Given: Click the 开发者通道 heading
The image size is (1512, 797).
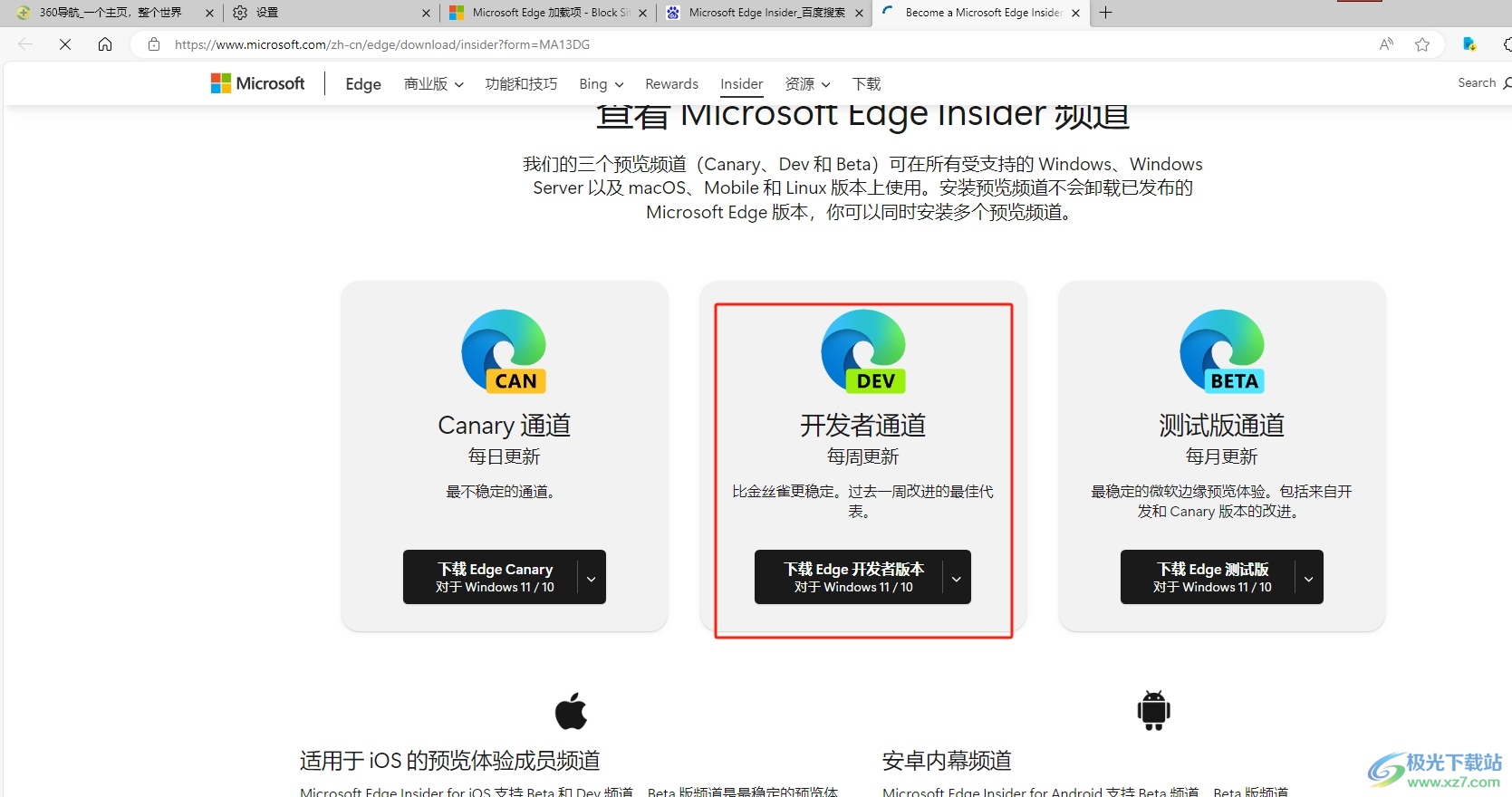Looking at the screenshot, I should 863,425.
